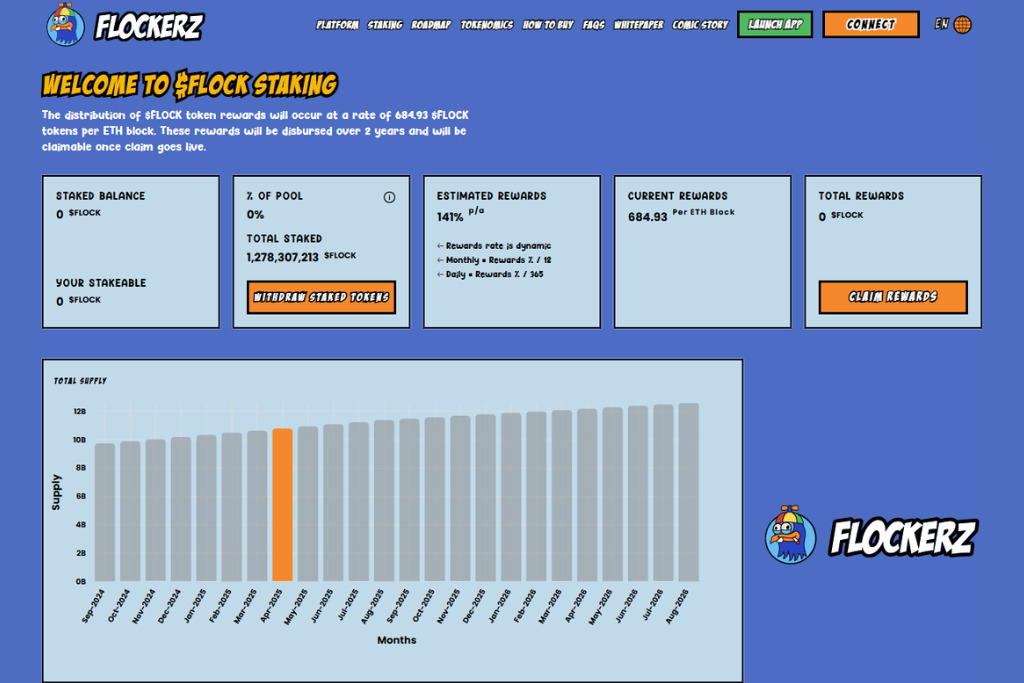Click the Supply axis label
This screenshot has width=1024, height=683.
tap(56, 492)
